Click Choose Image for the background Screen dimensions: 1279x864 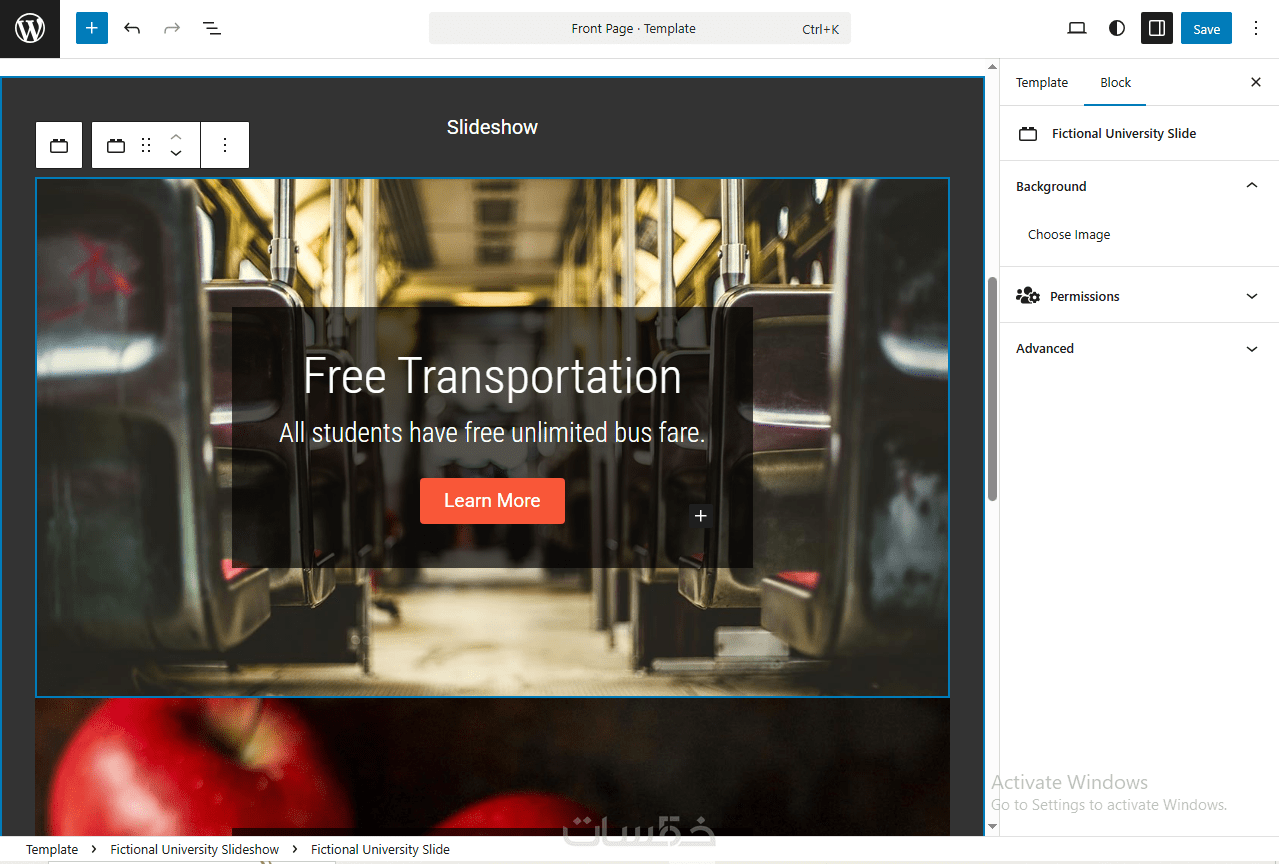(1069, 235)
